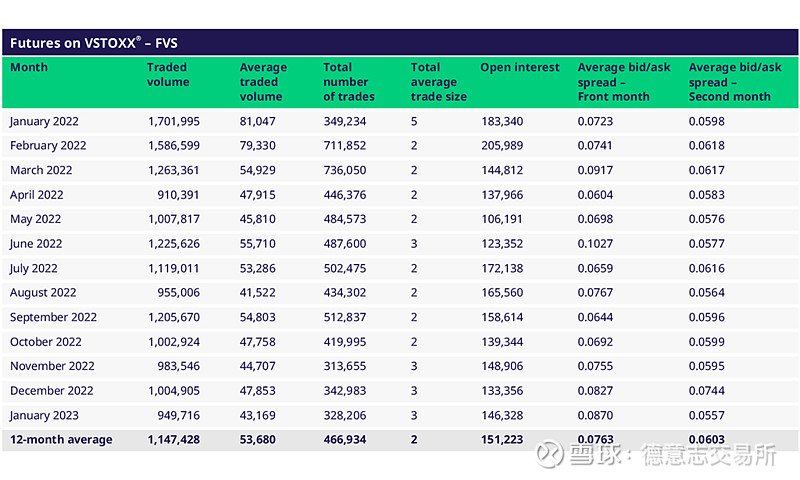800x480 pixels.
Task: Click the June 2022 front month spread 0.1027
Action: pos(599,244)
